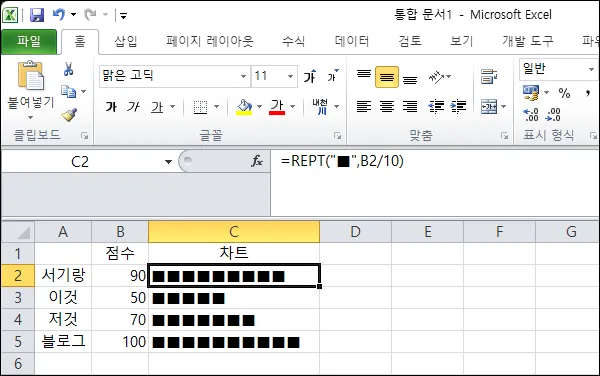The width and height of the screenshot is (600, 376).
Task: Toggle Bold formatting
Action: click(111, 107)
